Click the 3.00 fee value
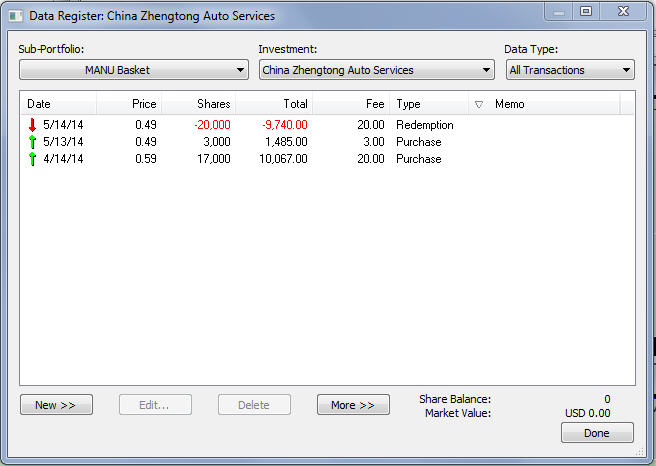The height and width of the screenshot is (466, 656). 374,142
